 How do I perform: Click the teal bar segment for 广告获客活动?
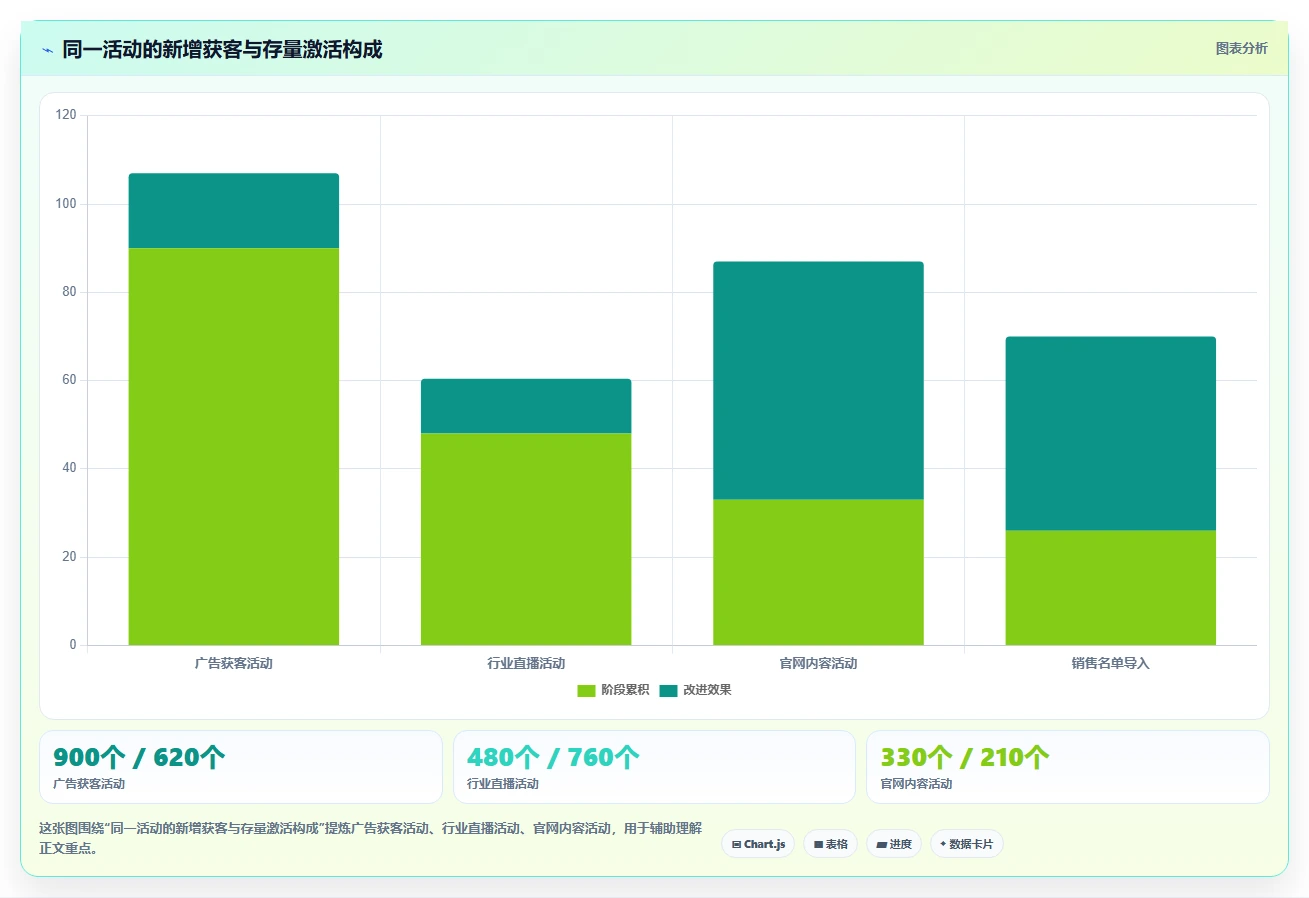234,211
